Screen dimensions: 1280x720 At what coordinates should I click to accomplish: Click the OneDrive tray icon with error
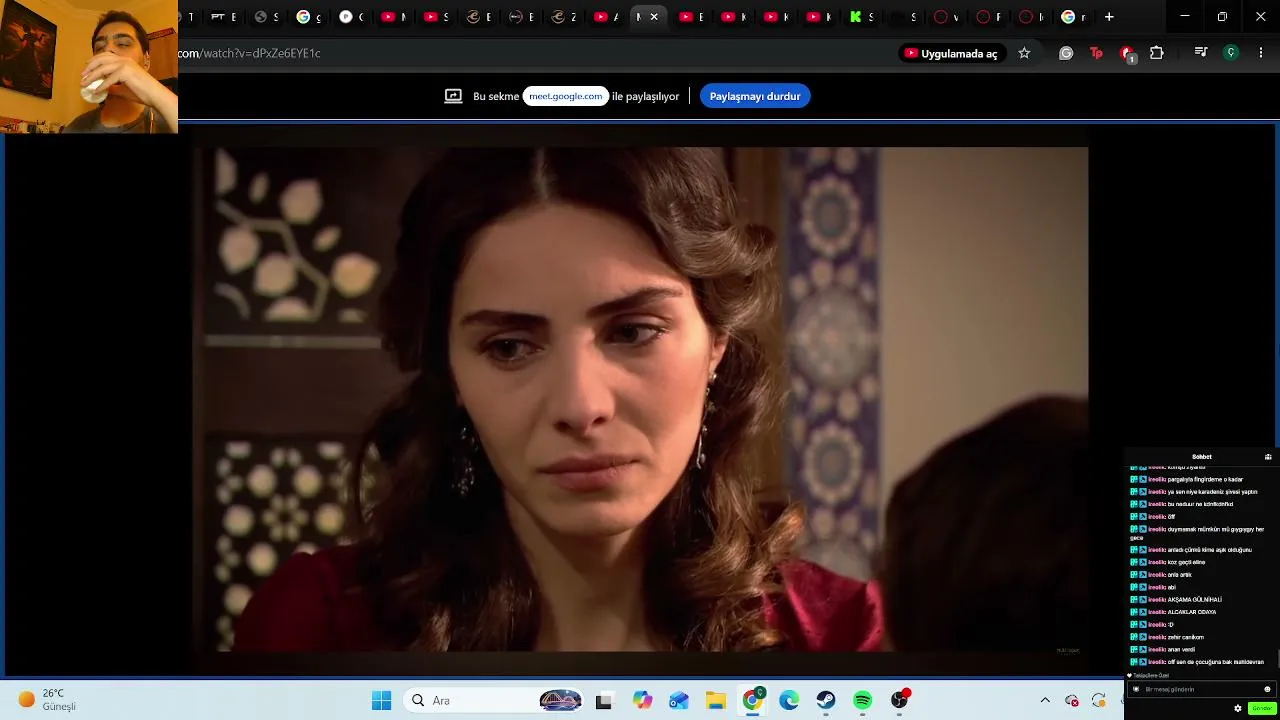click(x=1072, y=701)
